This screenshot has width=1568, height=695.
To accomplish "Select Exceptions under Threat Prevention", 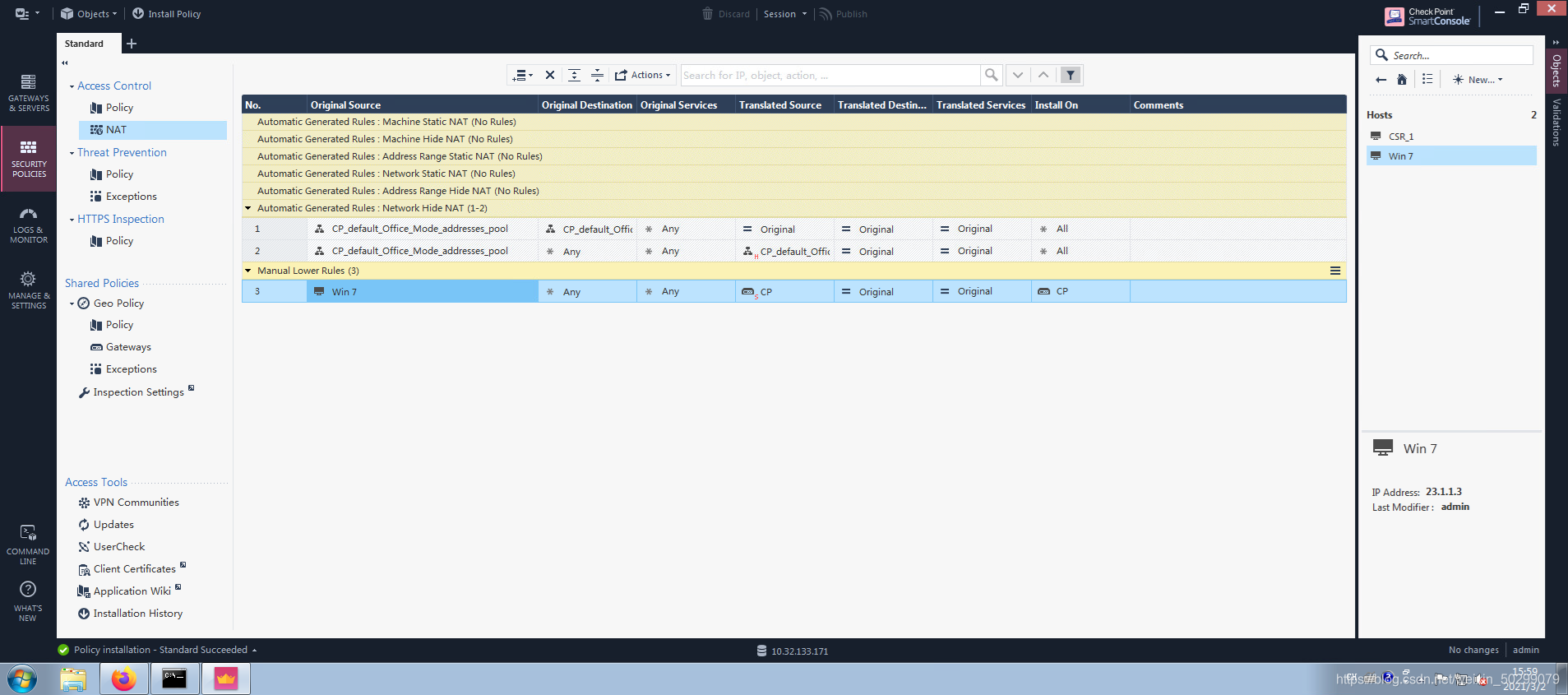I will point(123,197).
